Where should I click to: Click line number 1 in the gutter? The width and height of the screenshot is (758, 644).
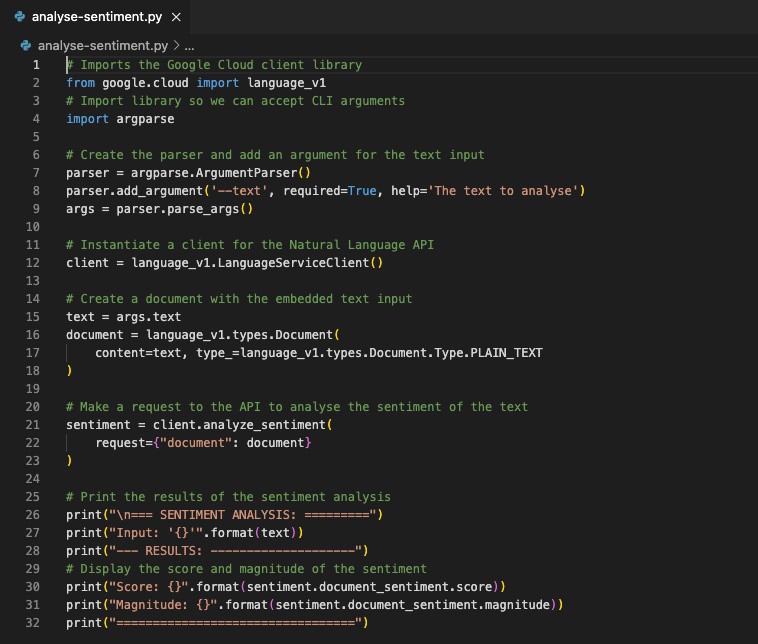click(36, 65)
